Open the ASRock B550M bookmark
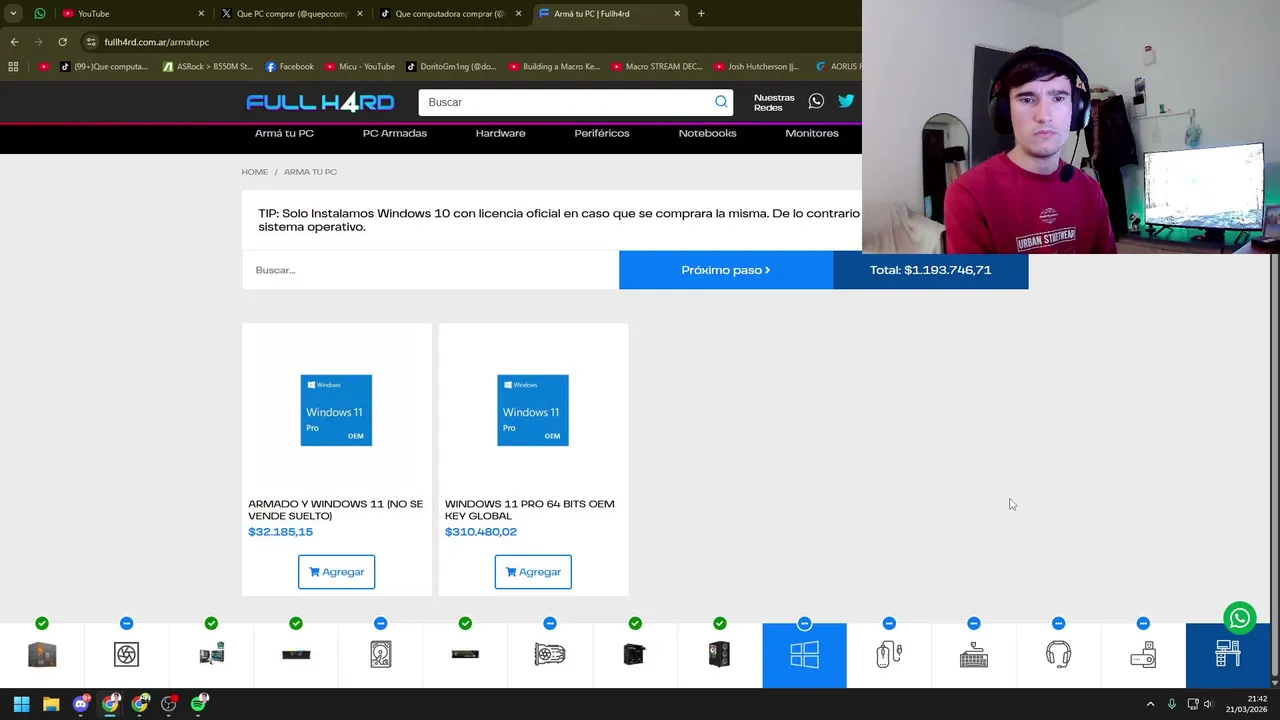1280x720 pixels. [207, 67]
